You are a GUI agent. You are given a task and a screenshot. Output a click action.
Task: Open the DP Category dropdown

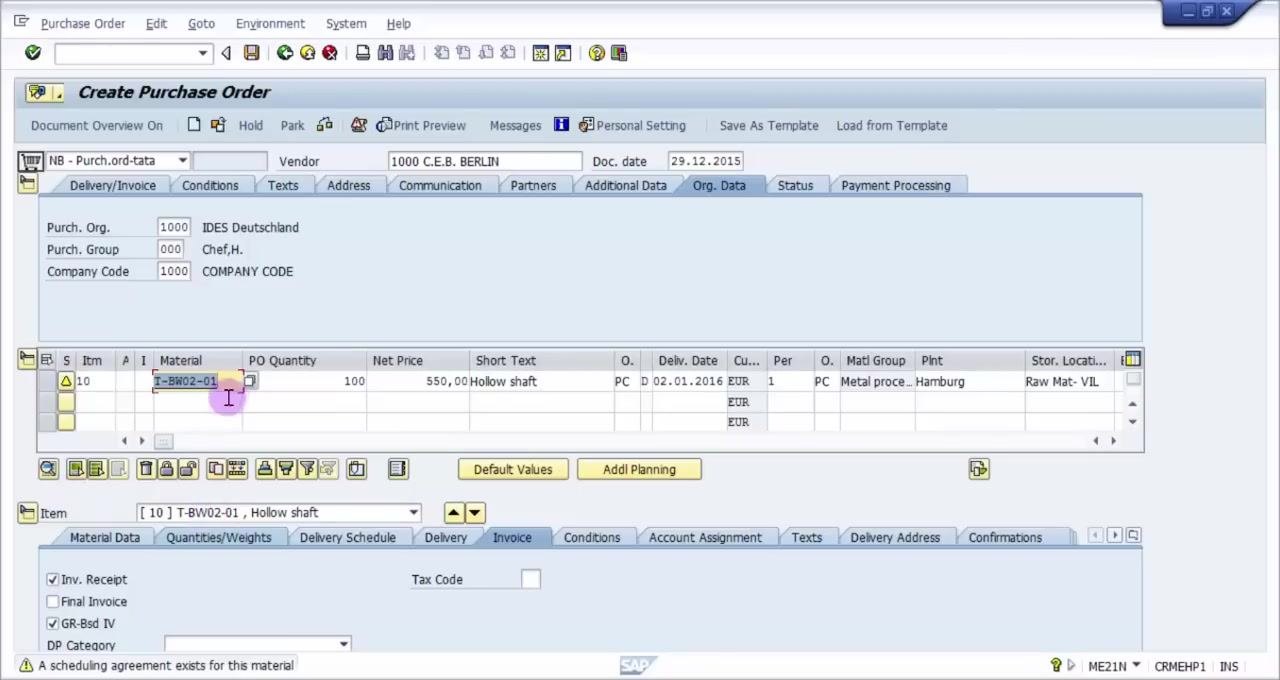[x=344, y=645]
